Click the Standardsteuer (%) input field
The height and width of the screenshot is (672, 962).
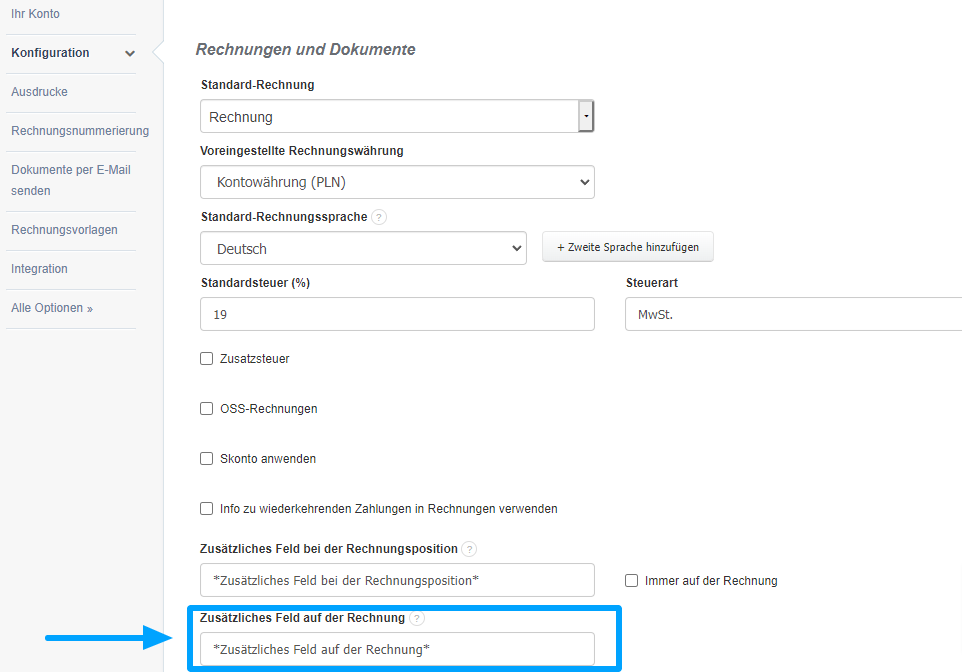397,314
